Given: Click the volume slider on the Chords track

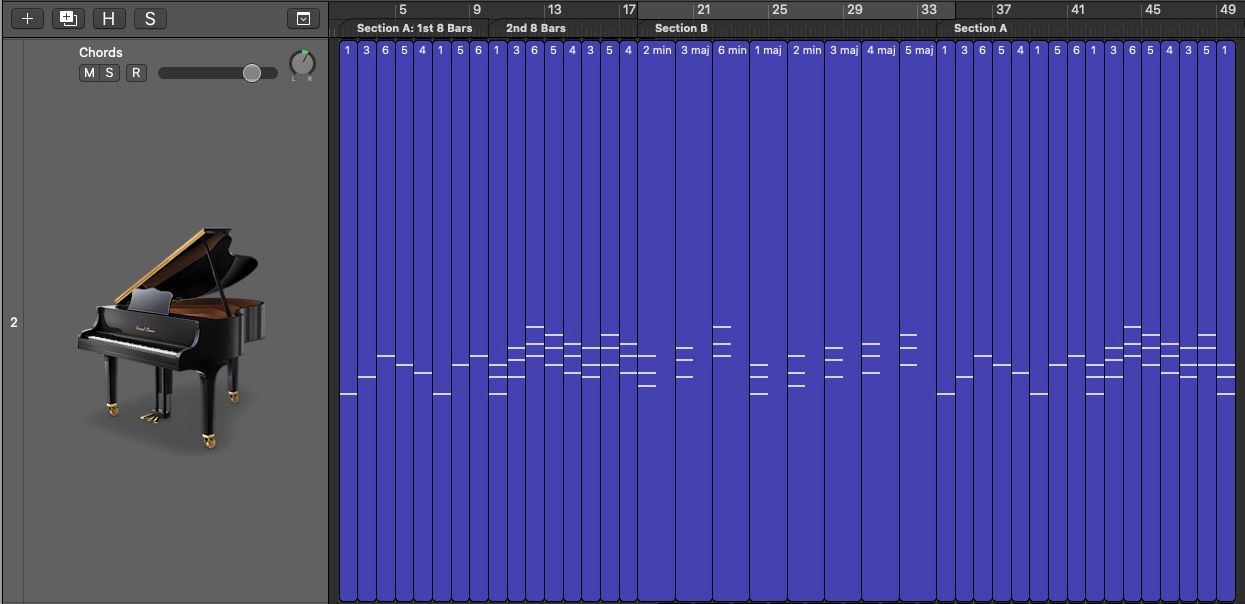Looking at the screenshot, I should [x=252, y=72].
